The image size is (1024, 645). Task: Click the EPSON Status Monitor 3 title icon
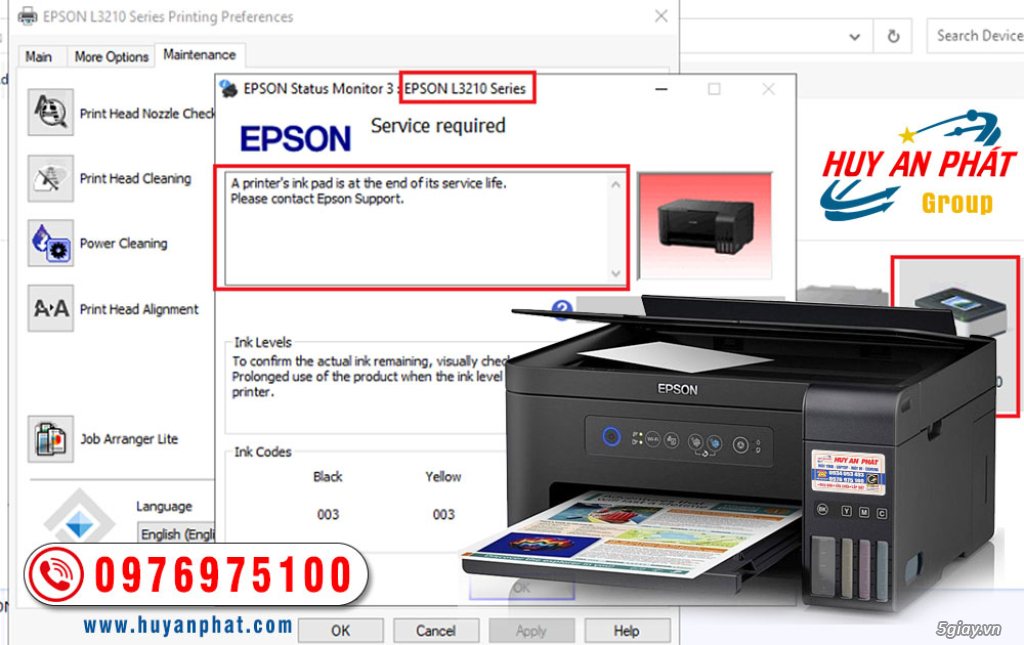231,88
